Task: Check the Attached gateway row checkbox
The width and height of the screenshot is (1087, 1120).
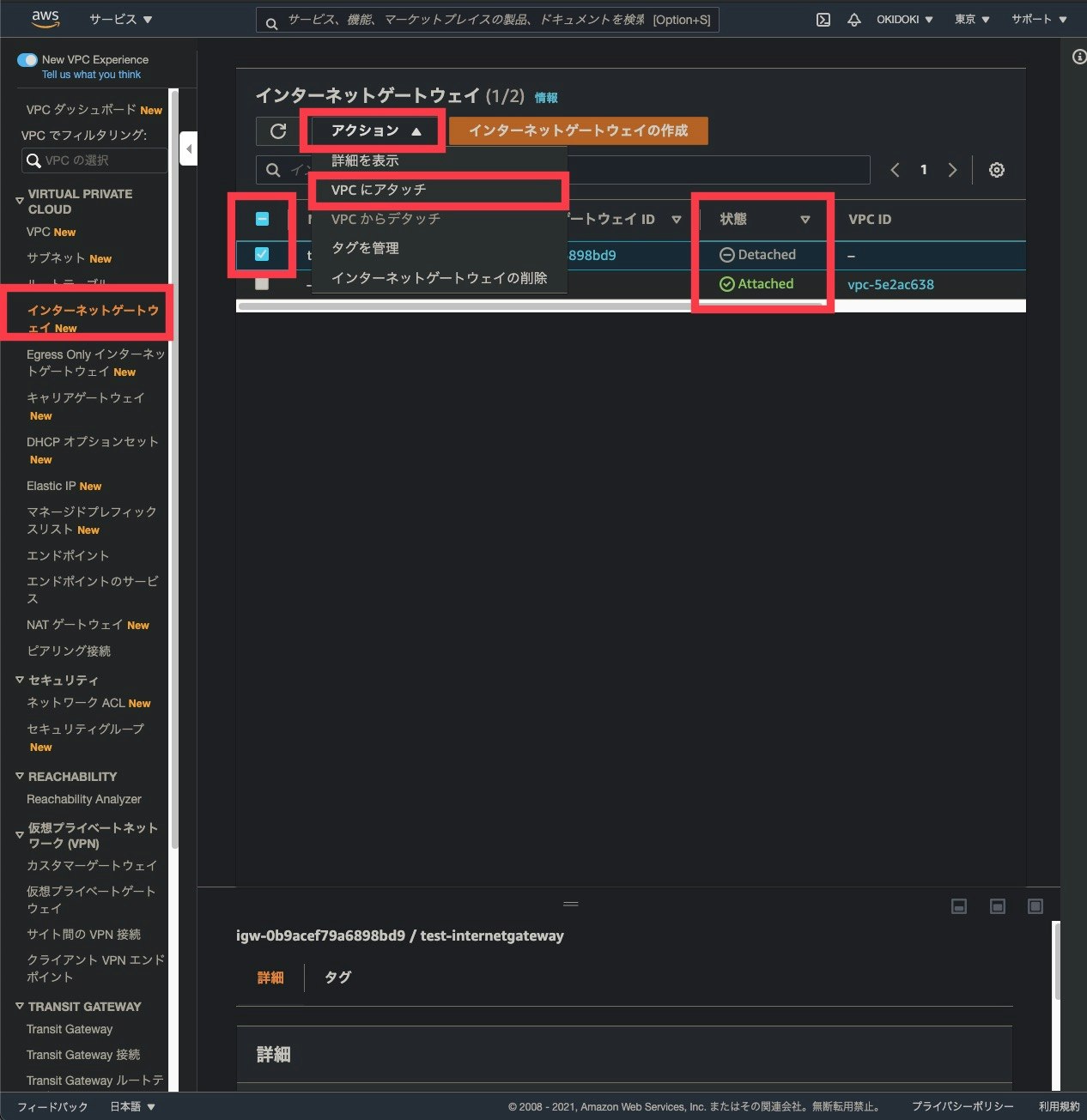Action: [262, 283]
